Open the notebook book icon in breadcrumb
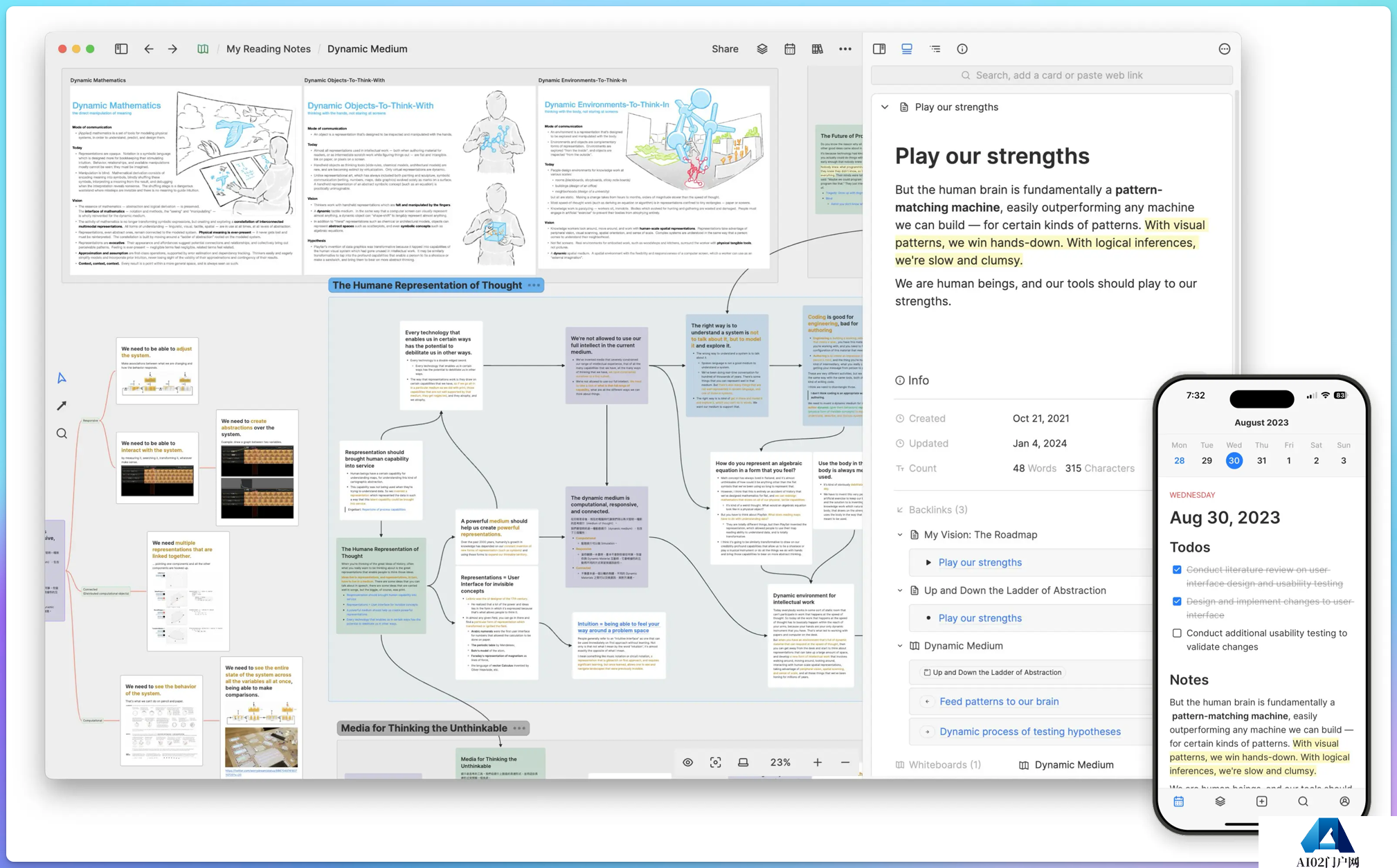This screenshot has height=868, width=1397. coord(203,49)
